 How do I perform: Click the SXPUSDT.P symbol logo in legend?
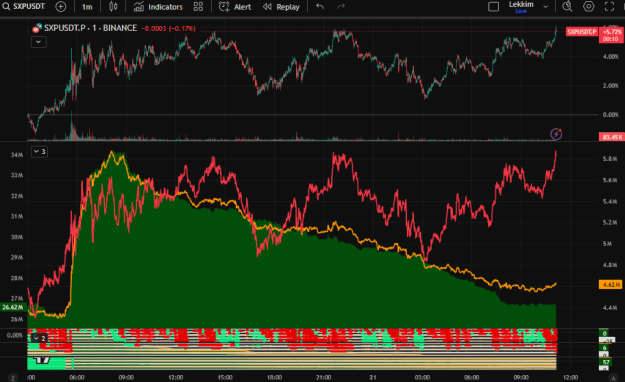tap(37, 28)
